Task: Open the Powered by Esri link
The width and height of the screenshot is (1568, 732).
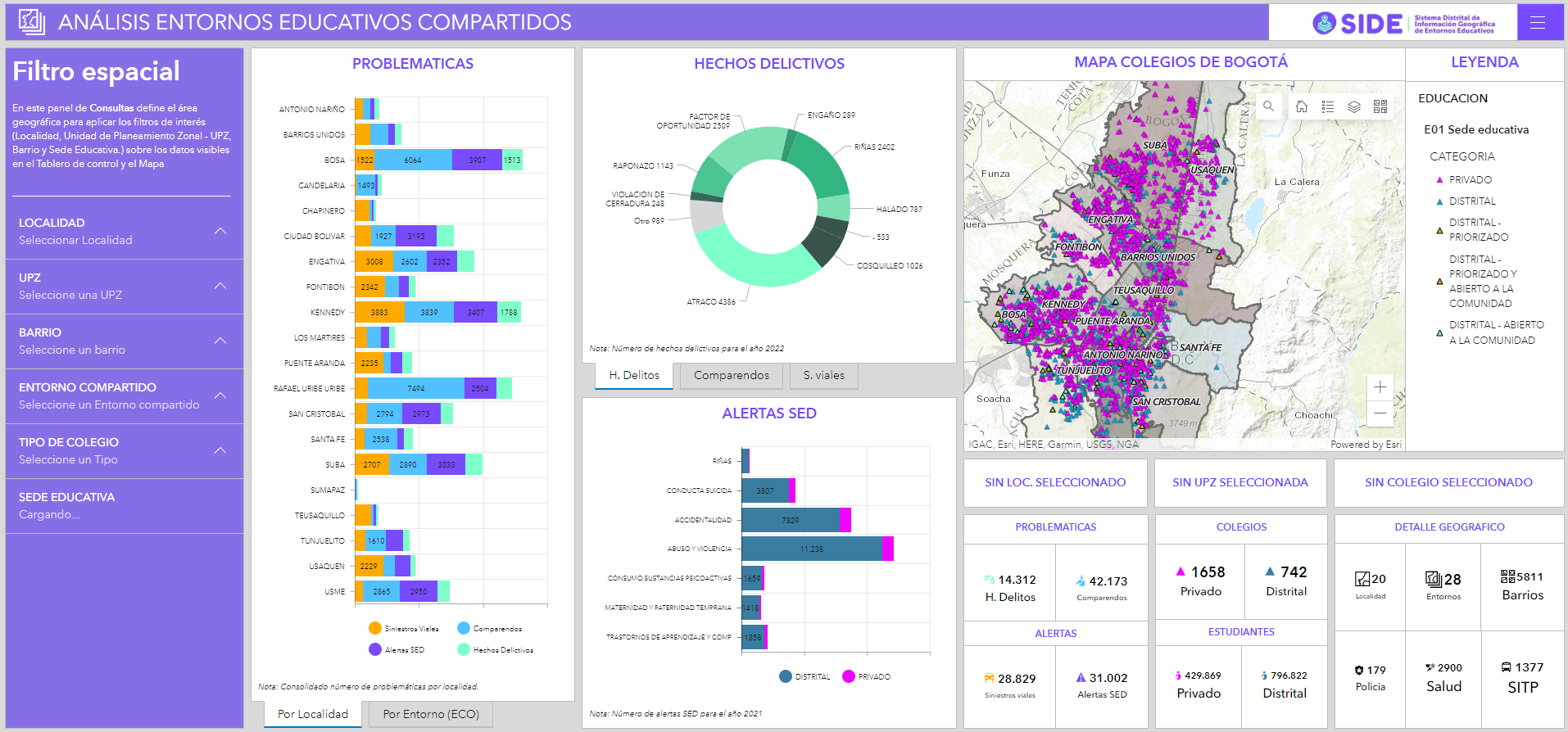Action: click(1366, 445)
